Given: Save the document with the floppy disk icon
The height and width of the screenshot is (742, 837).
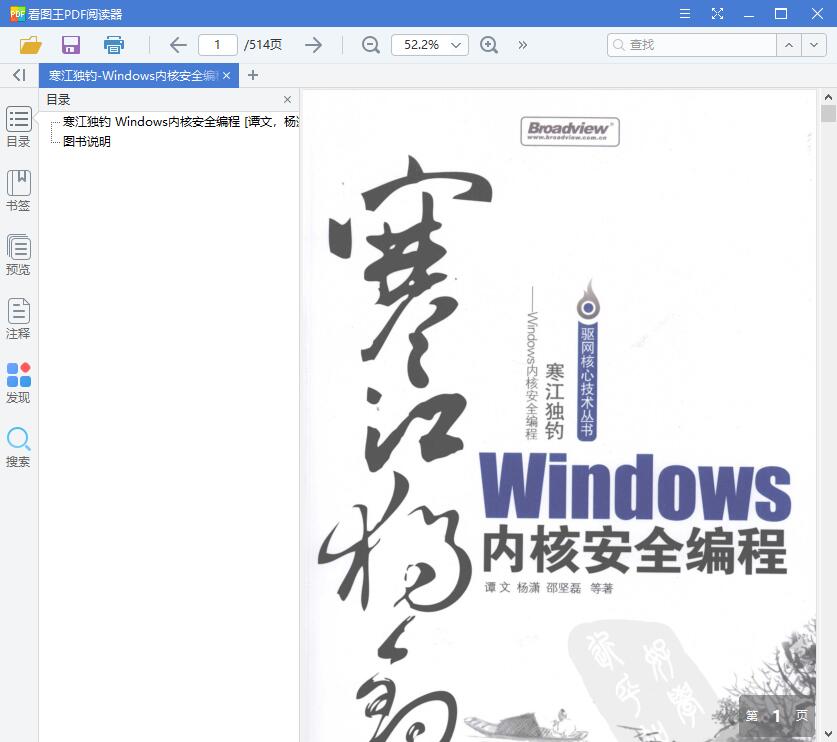Looking at the screenshot, I should click(x=71, y=45).
